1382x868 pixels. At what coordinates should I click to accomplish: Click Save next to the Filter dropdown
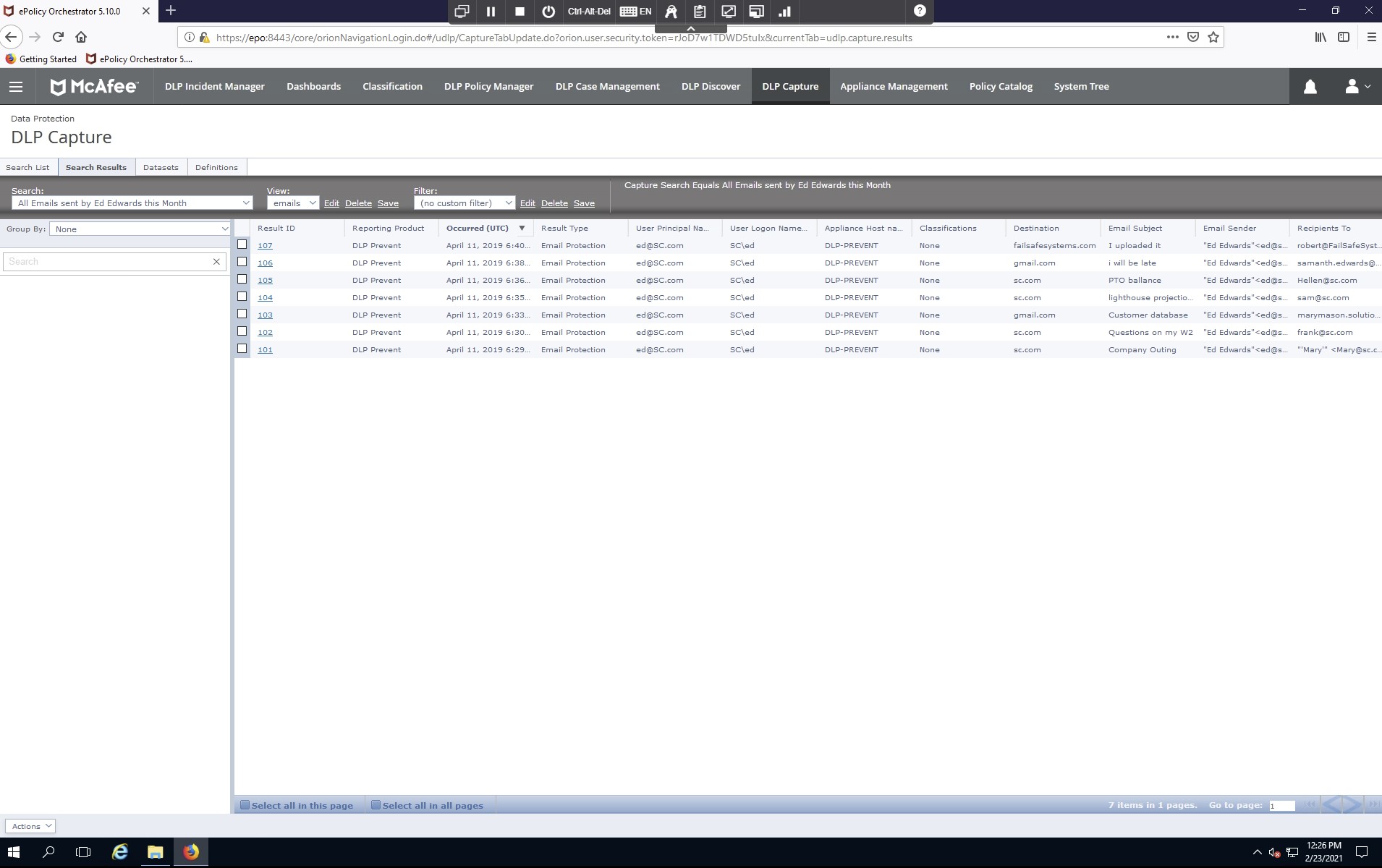[x=584, y=203]
